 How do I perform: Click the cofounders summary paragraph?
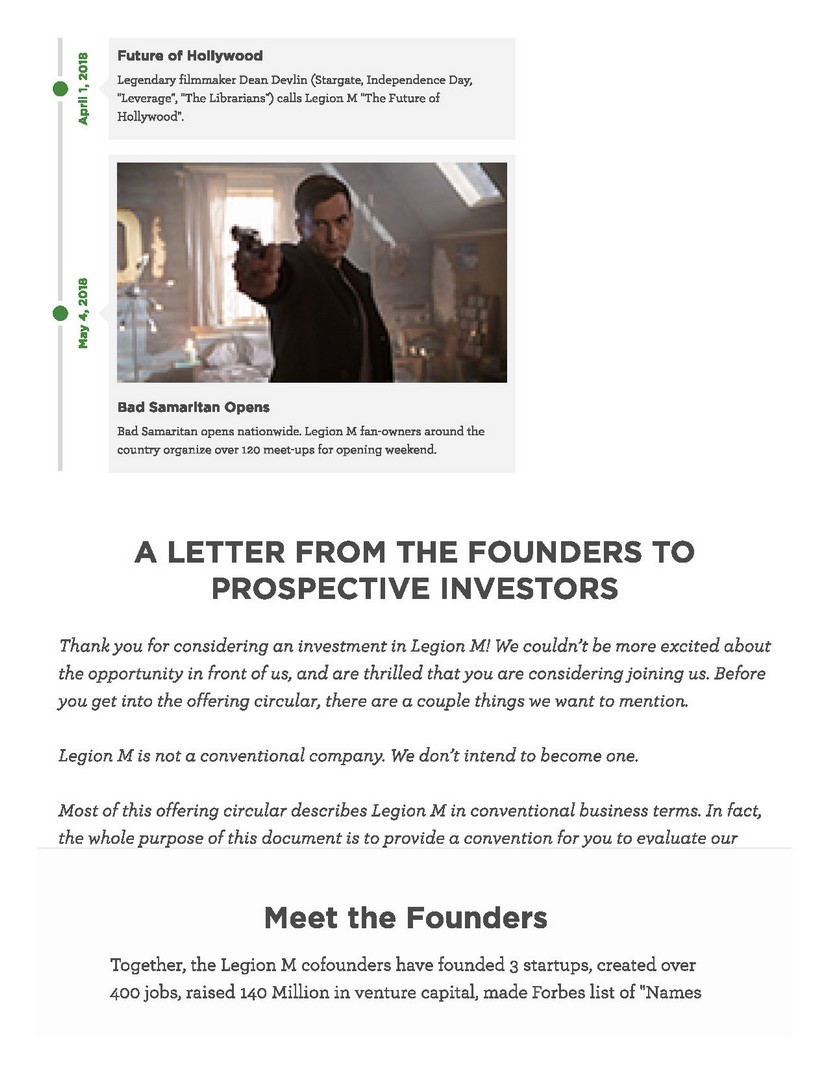click(402, 980)
